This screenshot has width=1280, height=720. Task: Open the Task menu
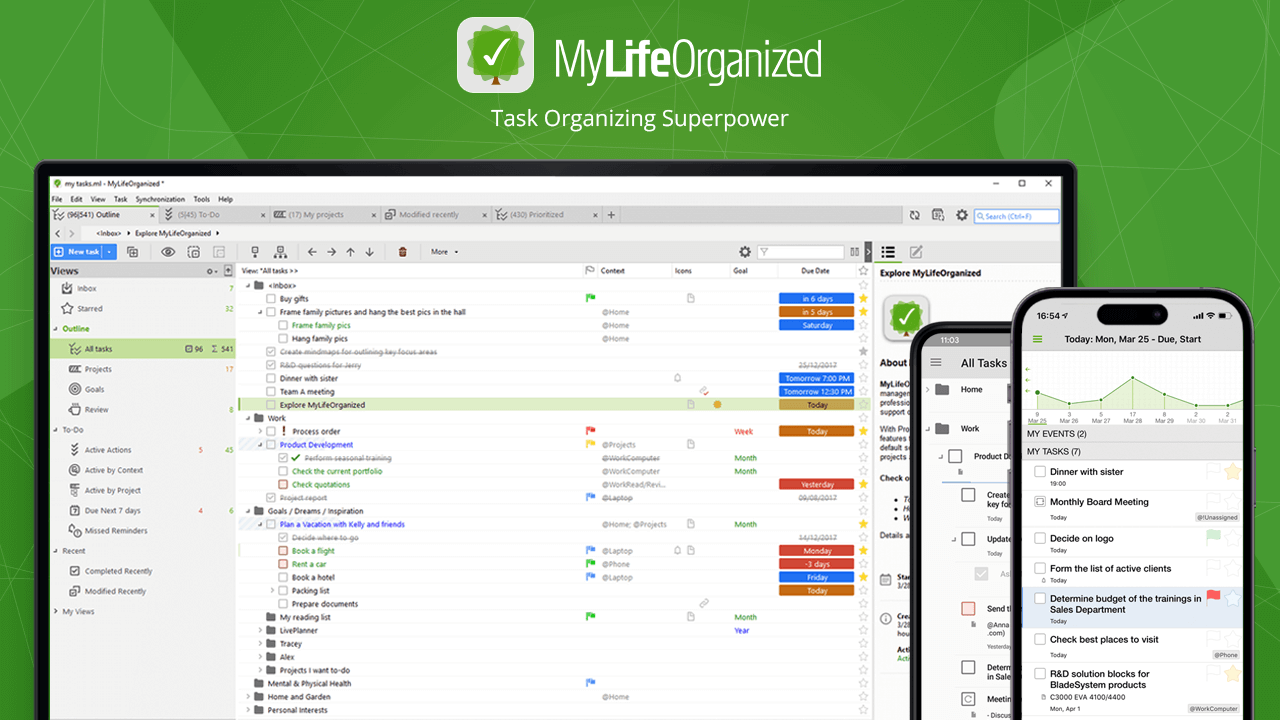(120, 199)
